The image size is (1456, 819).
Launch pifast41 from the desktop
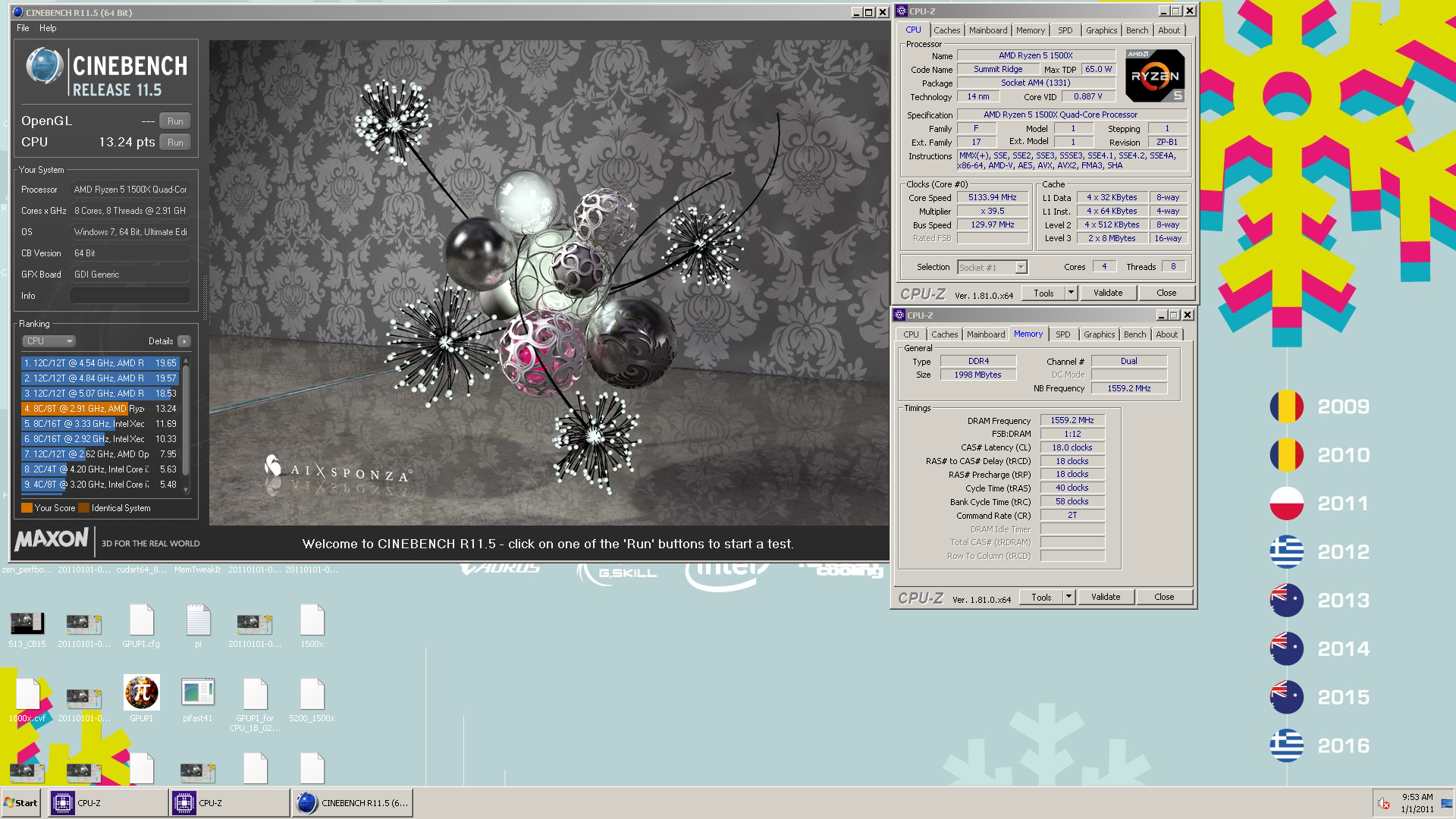[x=198, y=699]
